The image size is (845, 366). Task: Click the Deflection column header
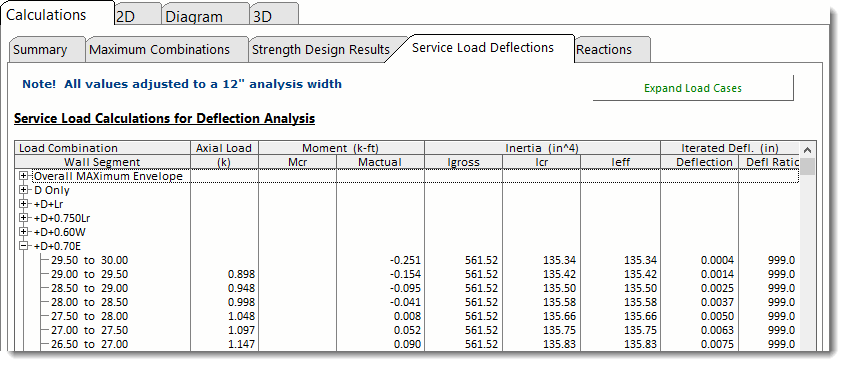click(699, 162)
